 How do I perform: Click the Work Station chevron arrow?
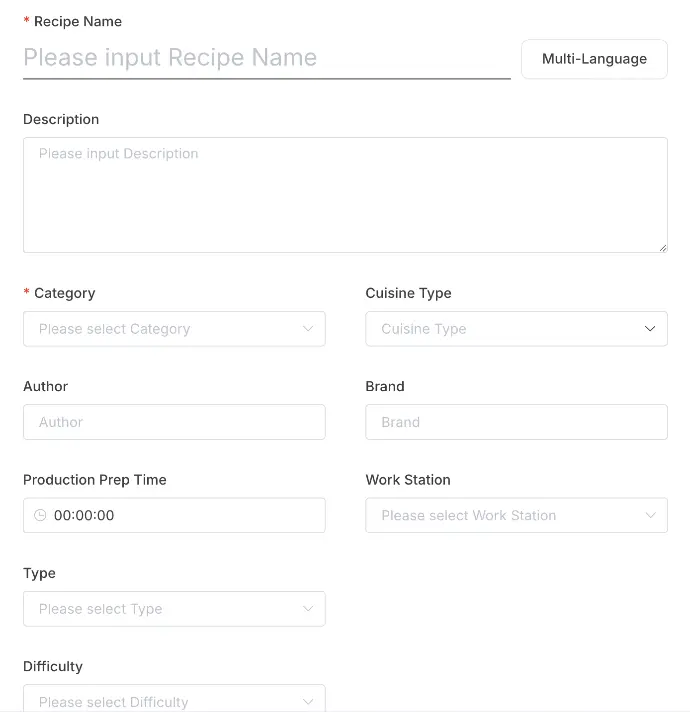(650, 516)
